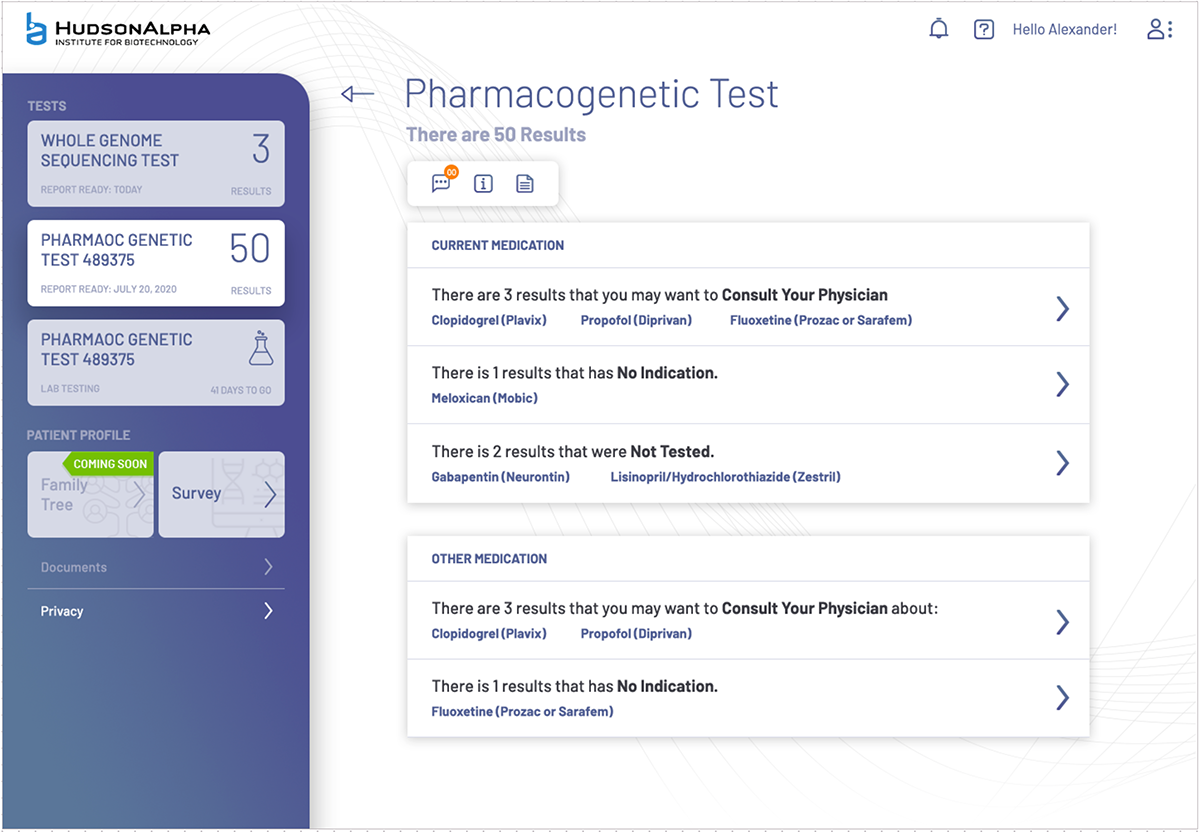Screen dimensions: 1200x832
Task: Click the chevron on the Family Tree card
Action: [x=140, y=494]
